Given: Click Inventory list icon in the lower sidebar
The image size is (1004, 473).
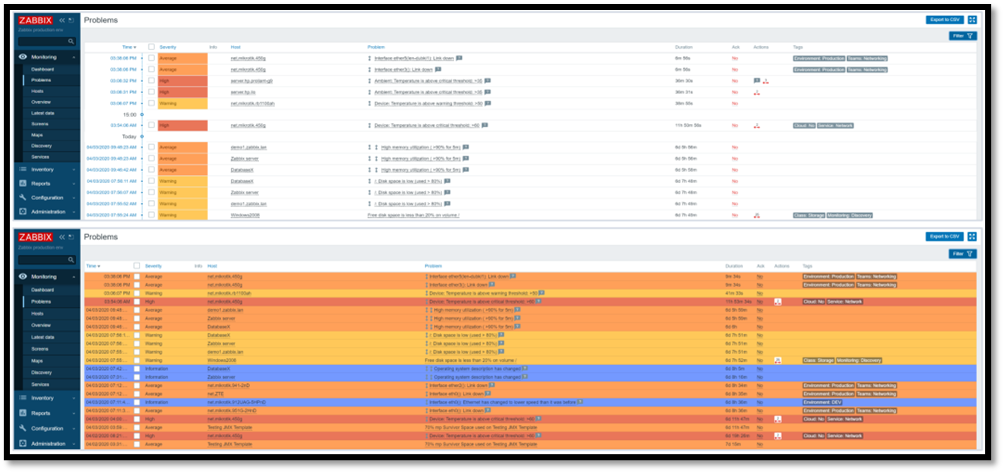Looking at the screenshot, I should tap(22, 398).
